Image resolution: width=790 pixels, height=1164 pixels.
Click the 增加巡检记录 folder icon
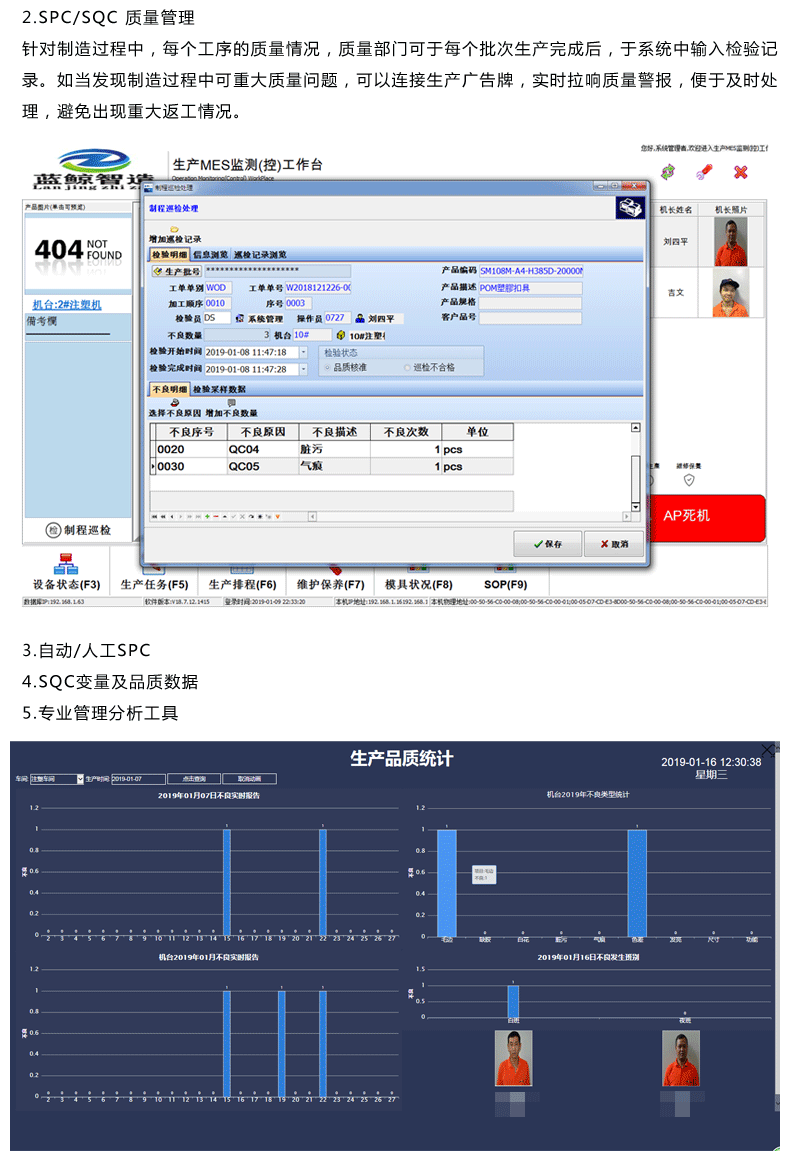(x=174, y=229)
